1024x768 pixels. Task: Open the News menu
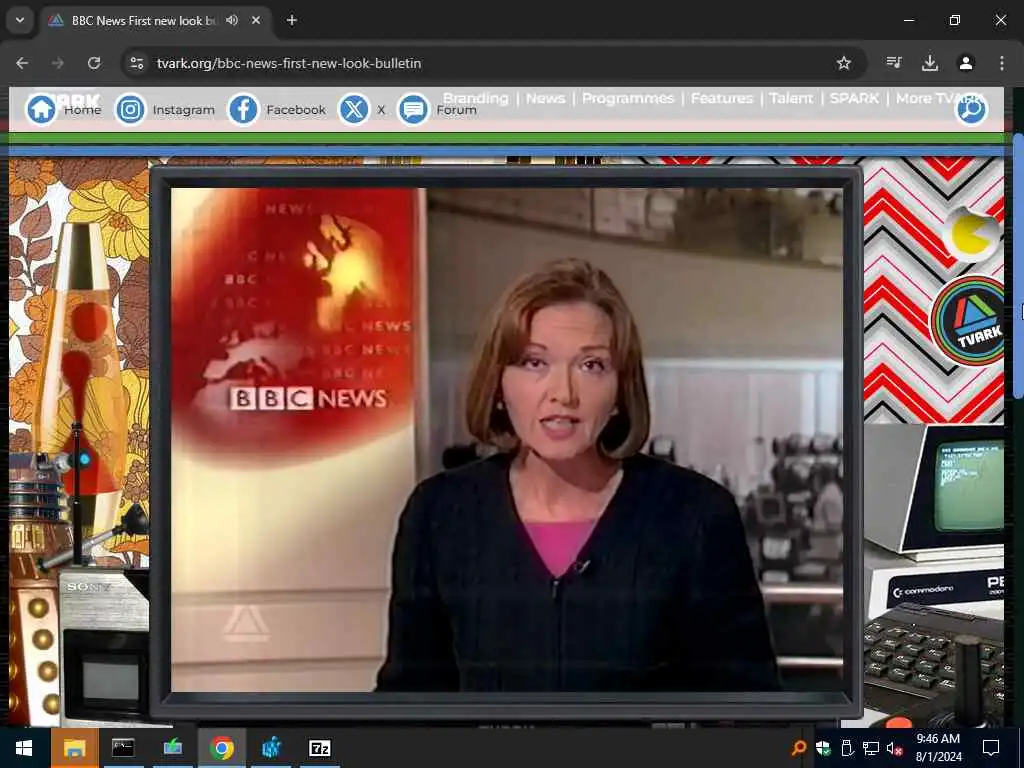[545, 98]
